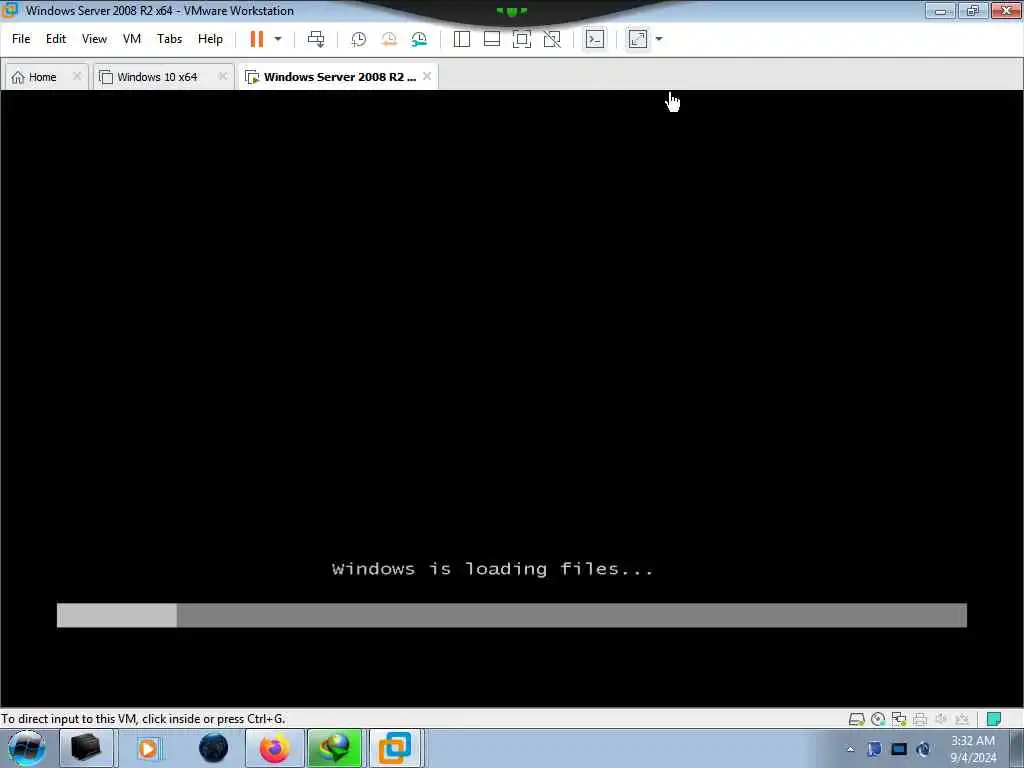
Task: Close the Windows Server 2008 R2 tab
Action: 427,76
